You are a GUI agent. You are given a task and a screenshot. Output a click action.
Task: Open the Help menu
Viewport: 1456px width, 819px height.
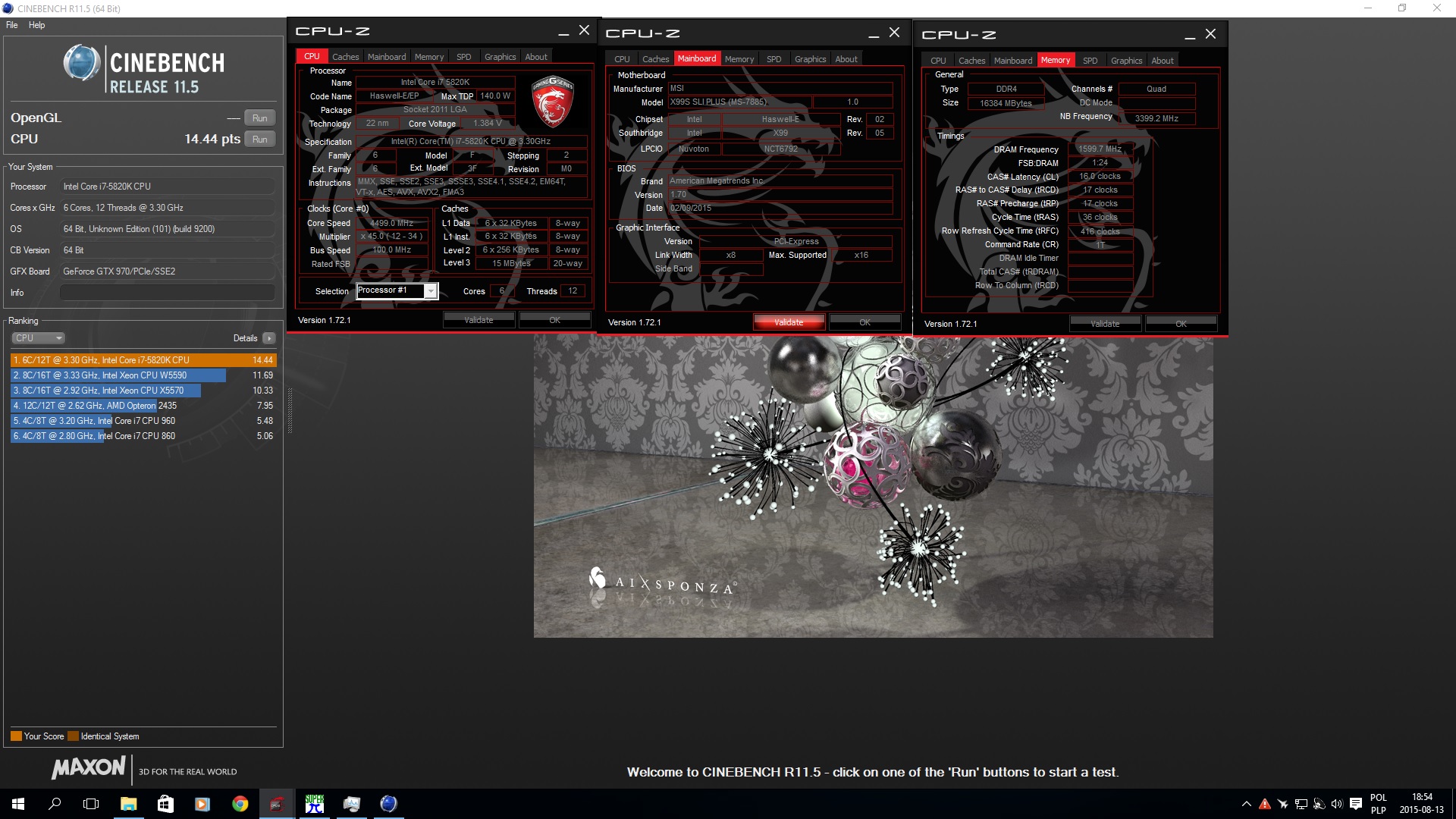(36, 25)
